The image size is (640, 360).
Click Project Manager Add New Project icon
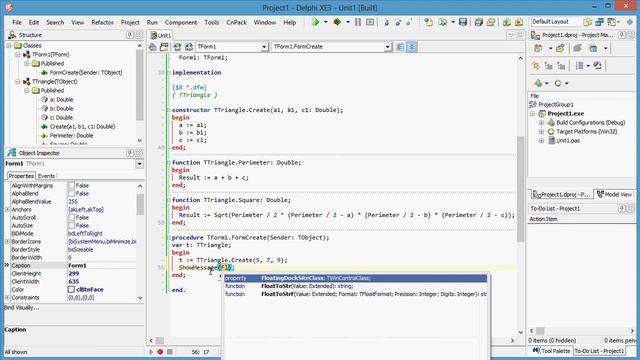pos(538,49)
